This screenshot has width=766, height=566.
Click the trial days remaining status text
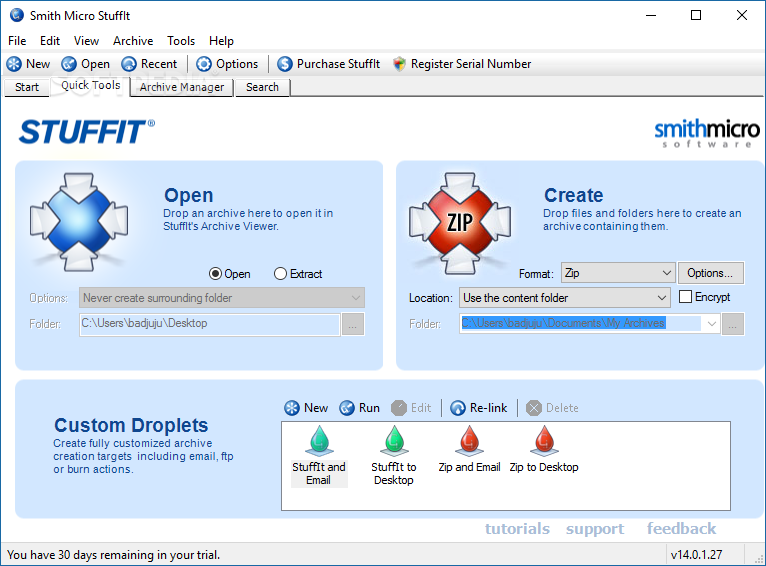pos(113,555)
